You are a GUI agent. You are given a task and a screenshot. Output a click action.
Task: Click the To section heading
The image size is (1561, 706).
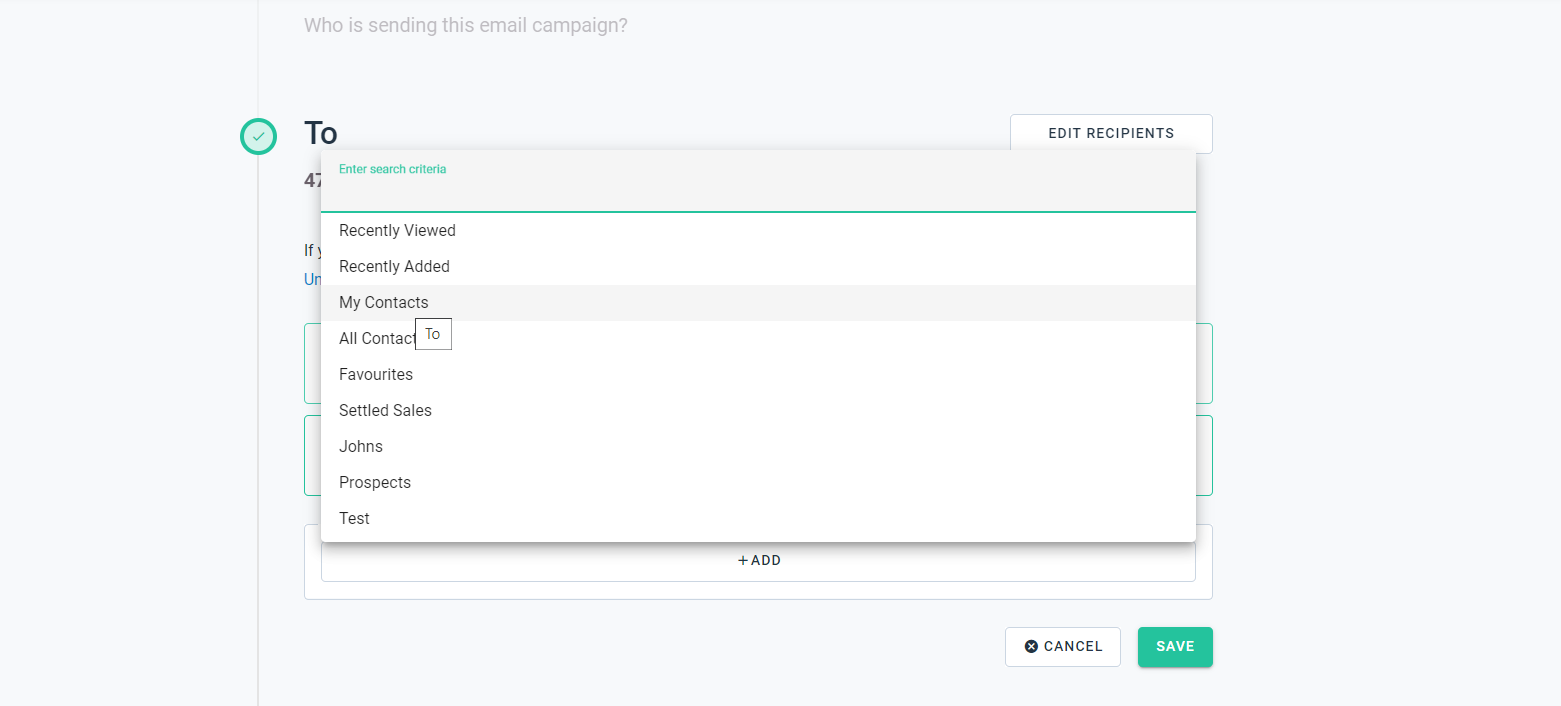pos(321,133)
